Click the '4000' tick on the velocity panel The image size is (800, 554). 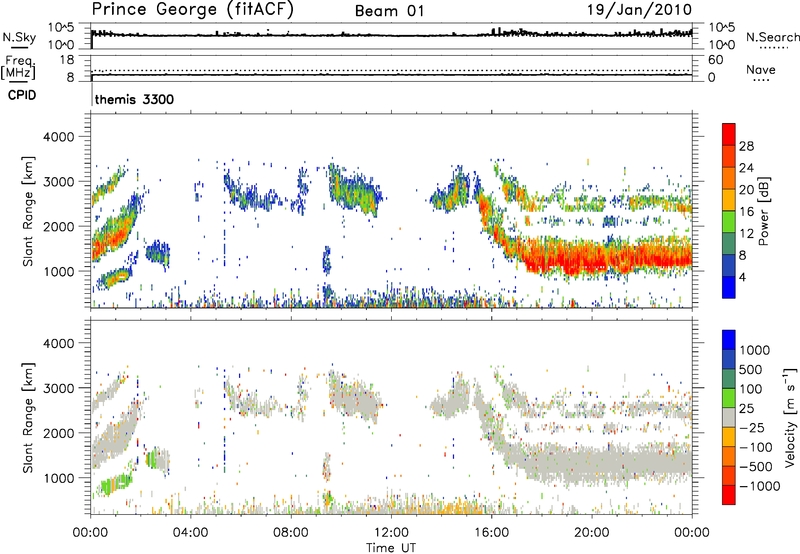[x=59, y=343]
